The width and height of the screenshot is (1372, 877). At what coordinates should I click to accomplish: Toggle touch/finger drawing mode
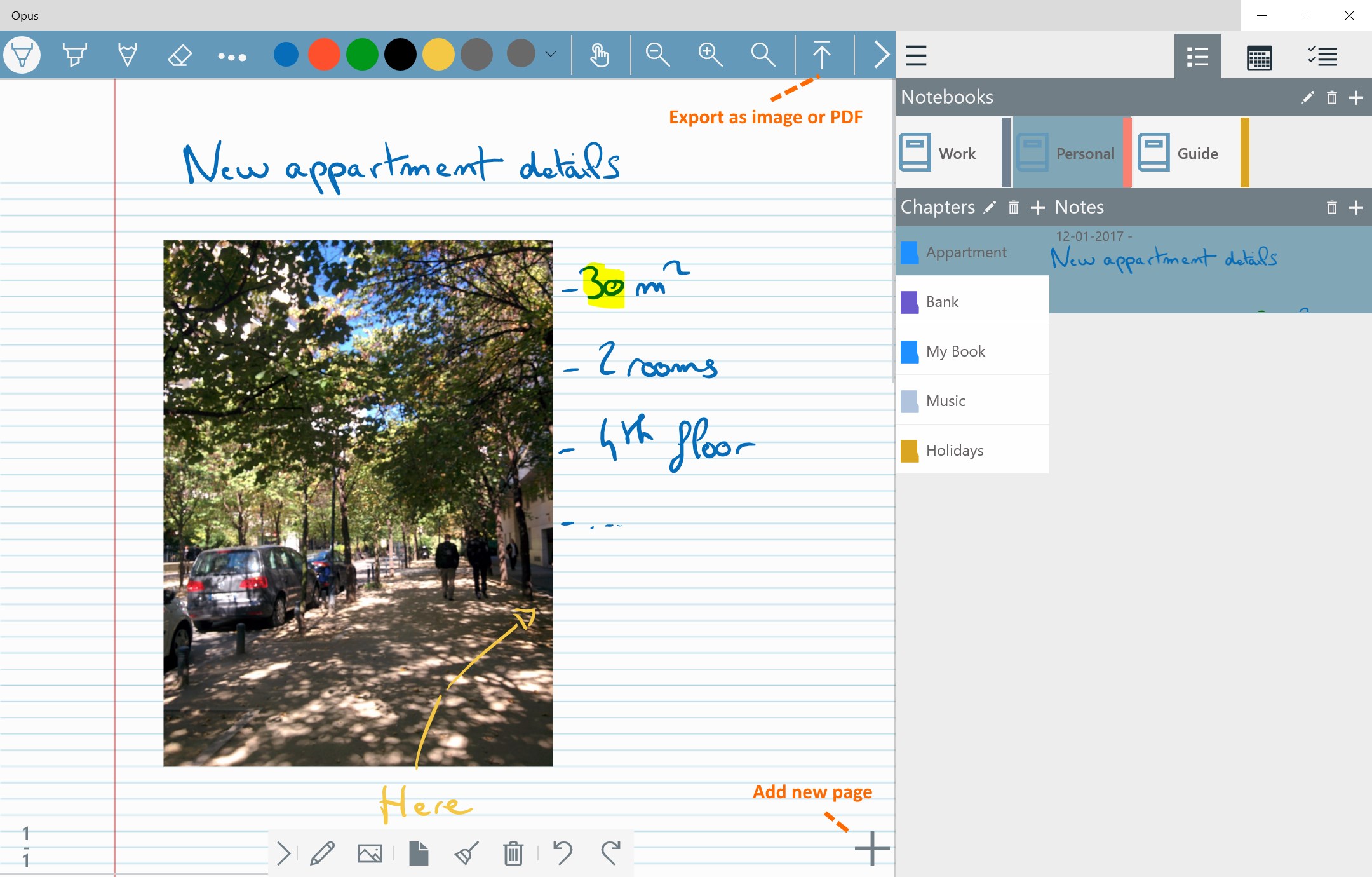coord(599,55)
